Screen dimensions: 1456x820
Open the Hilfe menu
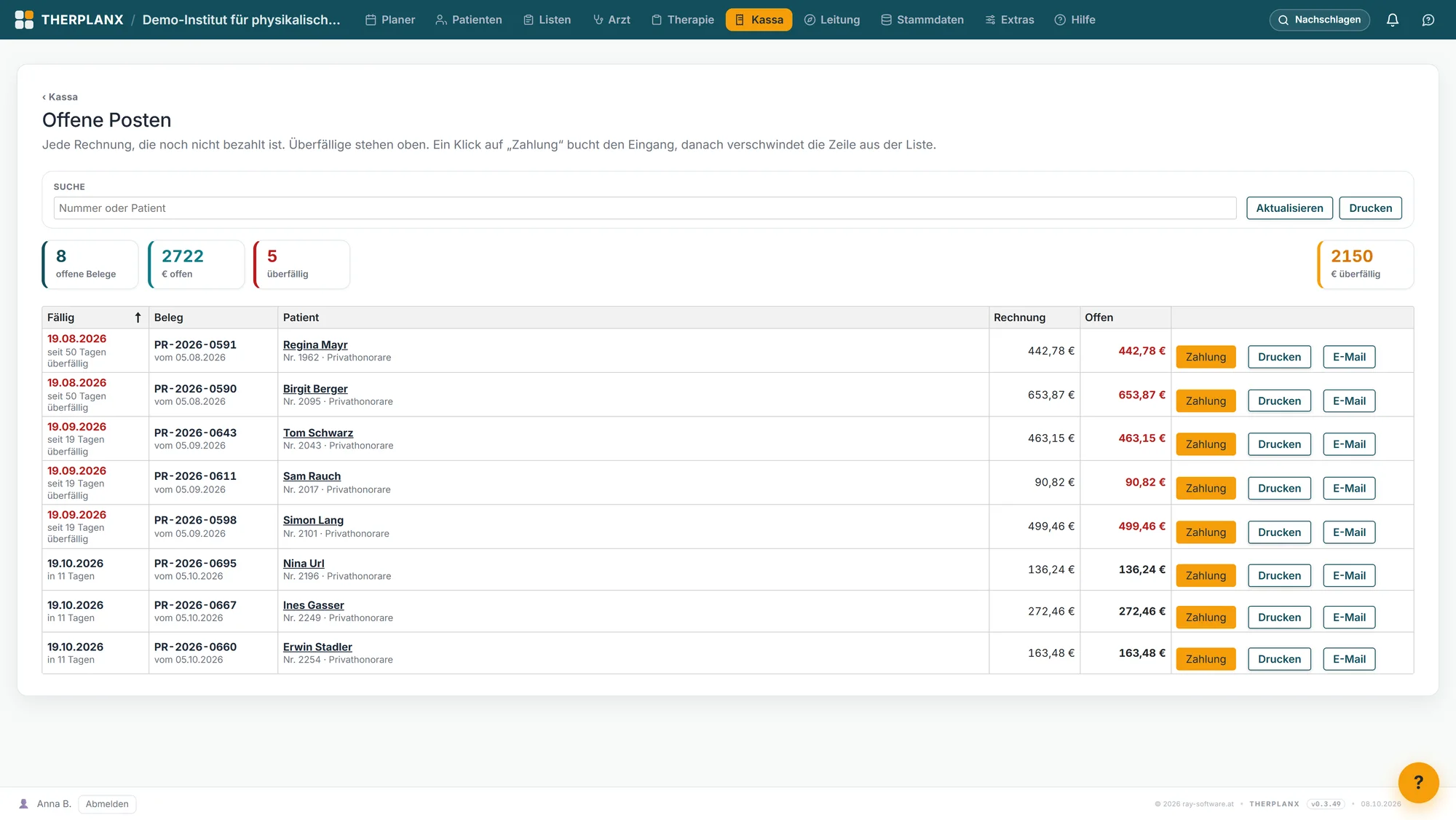(1075, 20)
